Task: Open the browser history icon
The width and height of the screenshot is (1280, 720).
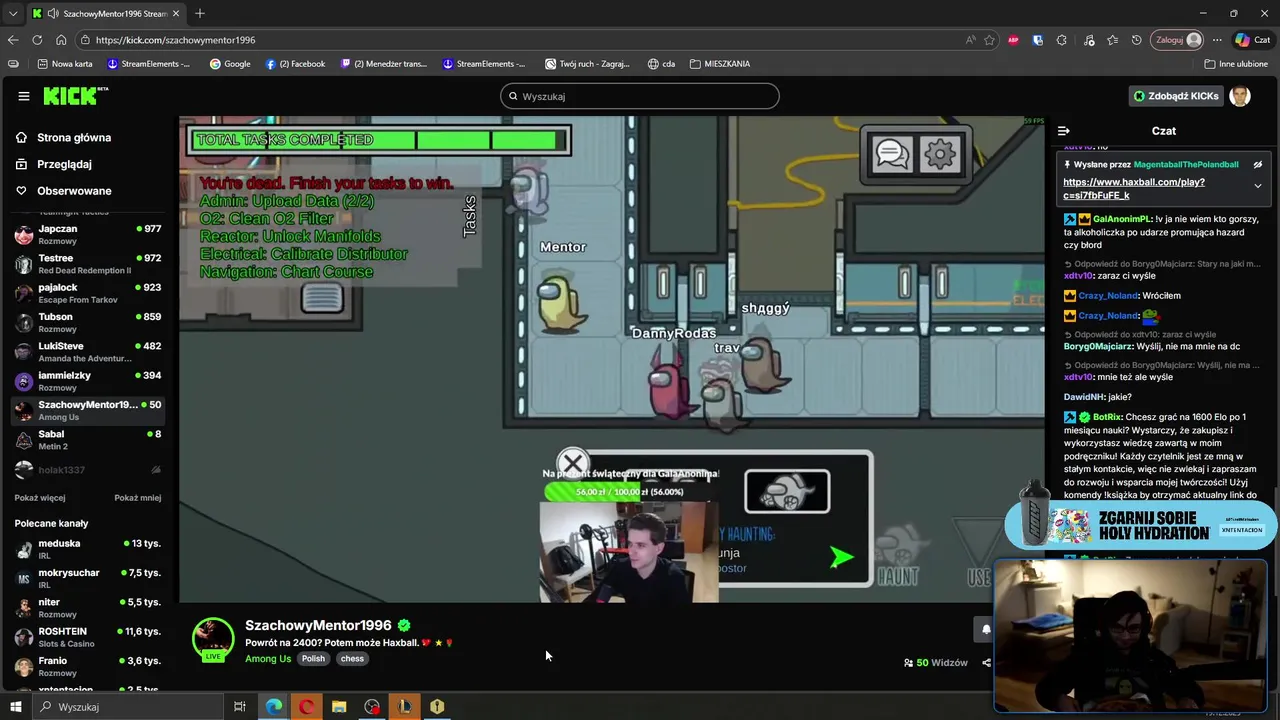Action: (1137, 40)
